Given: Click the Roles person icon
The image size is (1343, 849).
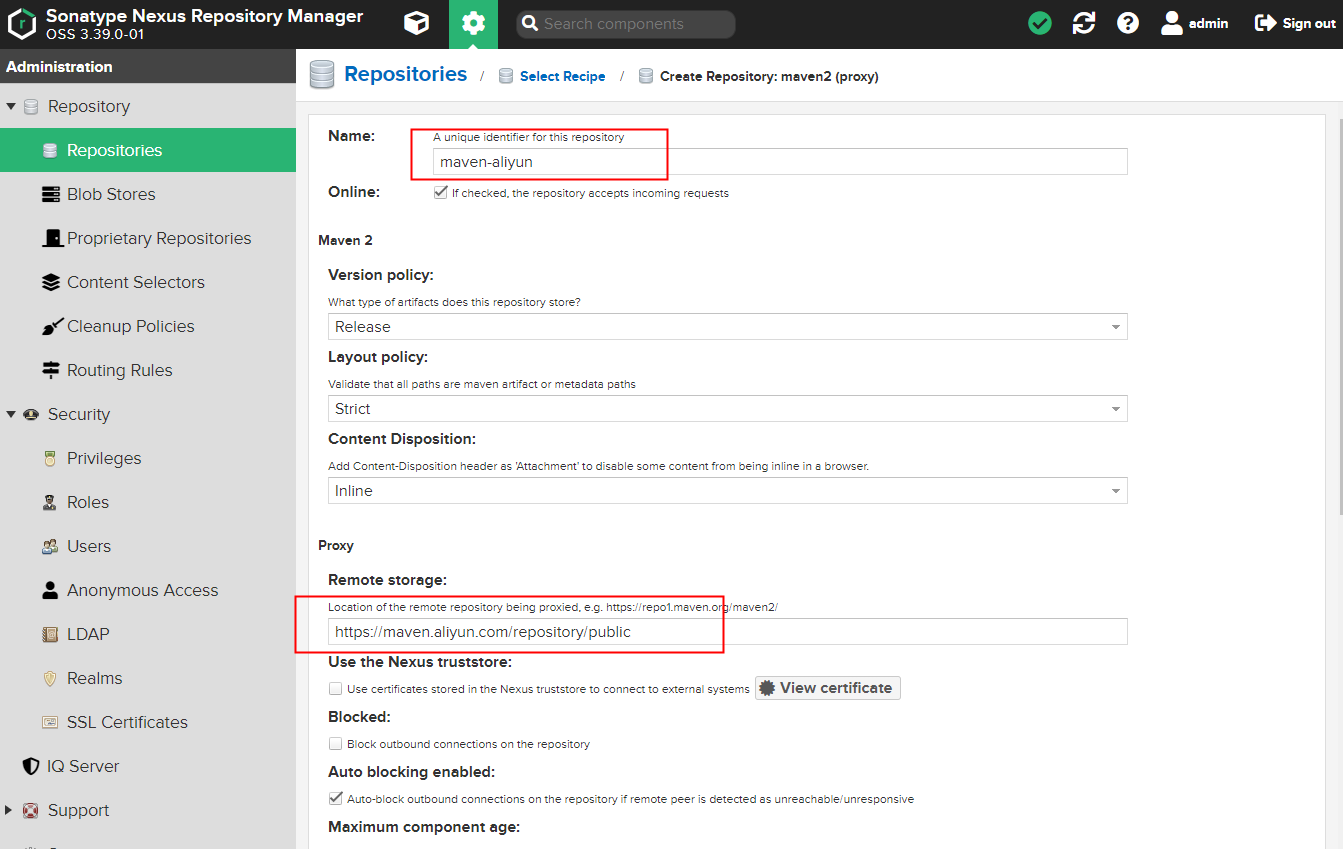Looking at the screenshot, I should point(50,502).
